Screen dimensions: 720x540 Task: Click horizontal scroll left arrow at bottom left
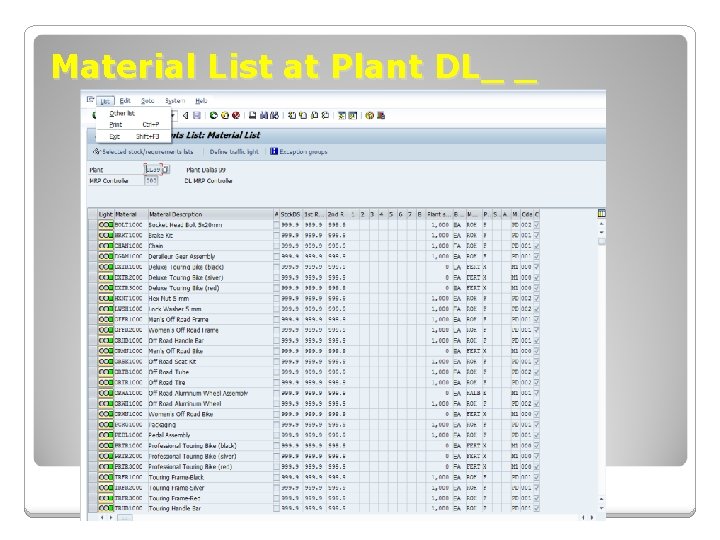[x=102, y=518]
